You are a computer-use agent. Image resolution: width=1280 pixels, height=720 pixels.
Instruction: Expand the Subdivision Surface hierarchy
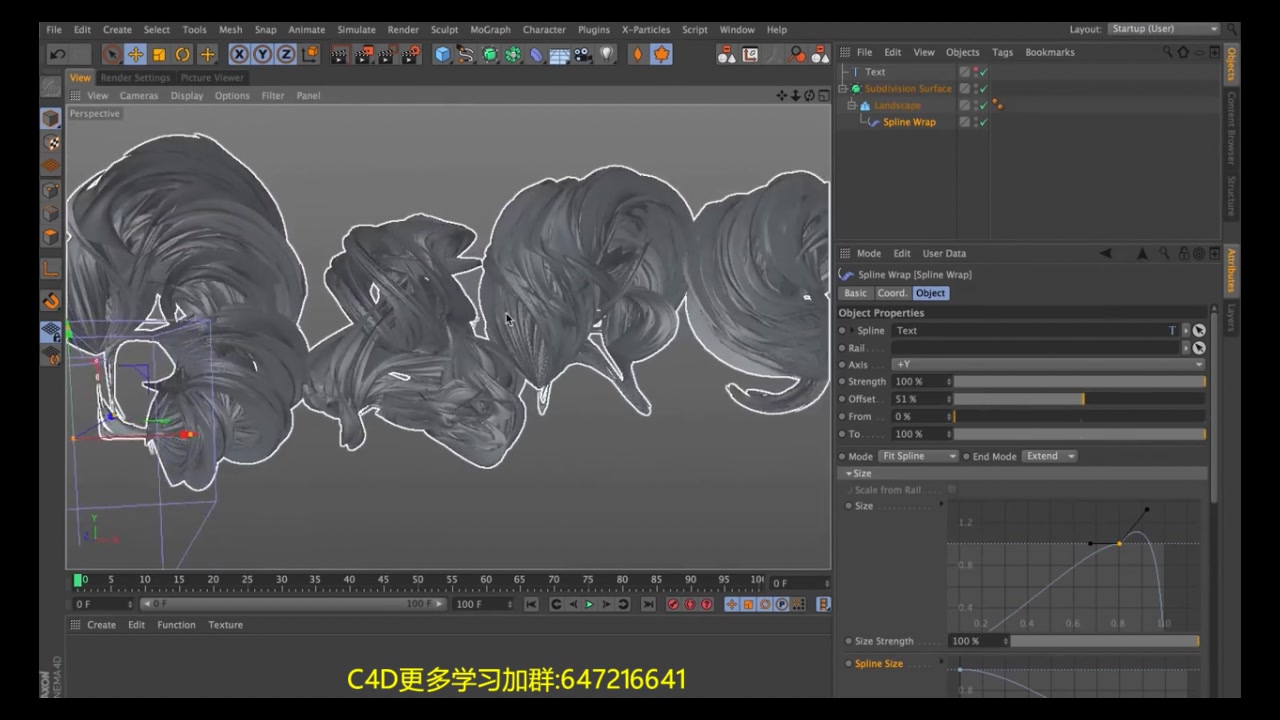click(843, 88)
